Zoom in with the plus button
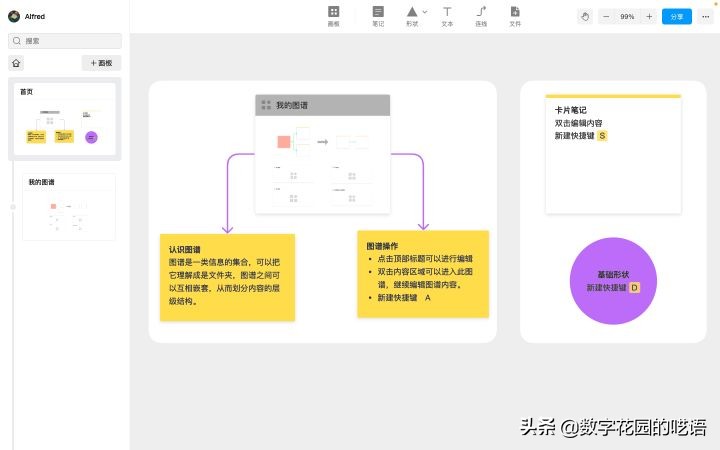The width and height of the screenshot is (720, 450). coord(649,17)
